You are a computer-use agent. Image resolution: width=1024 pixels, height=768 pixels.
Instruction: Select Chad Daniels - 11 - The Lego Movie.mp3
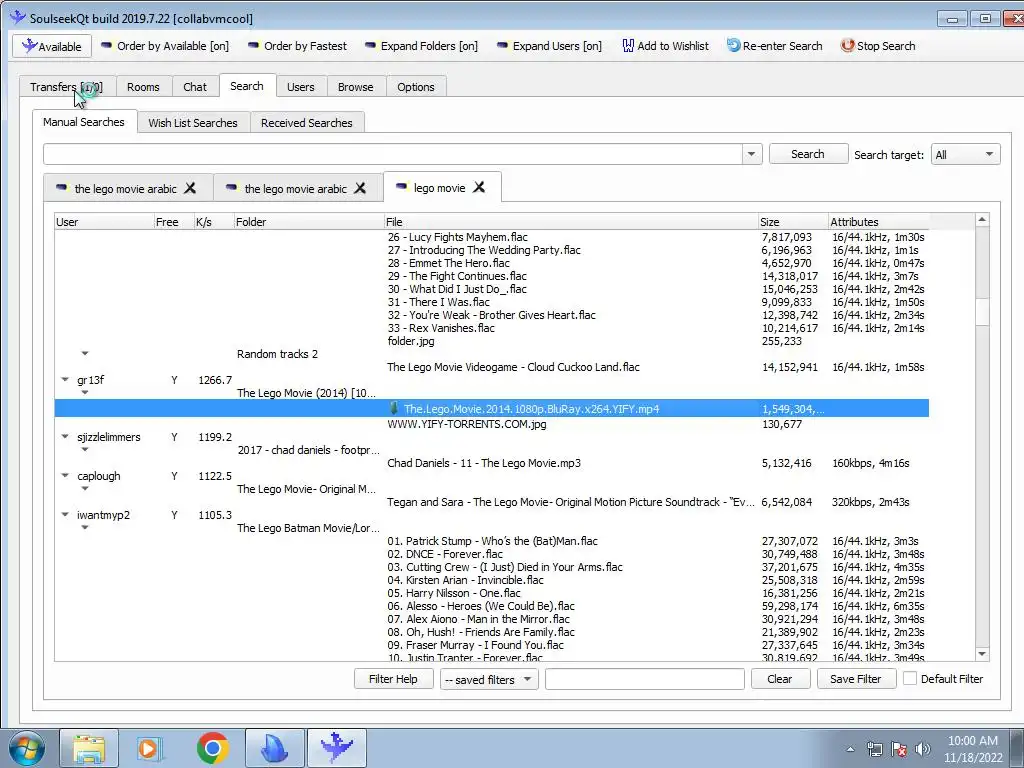click(483, 463)
